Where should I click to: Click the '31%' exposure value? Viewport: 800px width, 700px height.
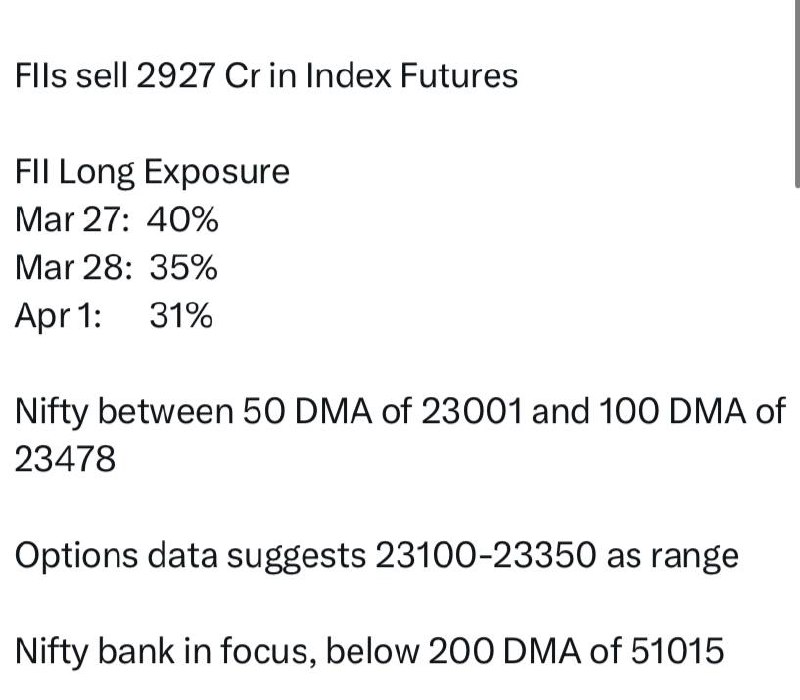tap(181, 315)
